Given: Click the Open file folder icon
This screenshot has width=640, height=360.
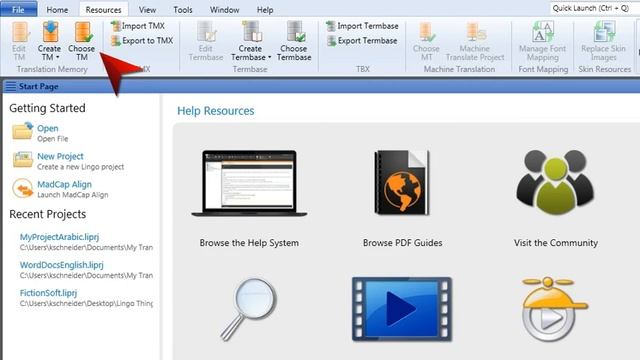Looking at the screenshot, I should pyautogui.click(x=22, y=131).
